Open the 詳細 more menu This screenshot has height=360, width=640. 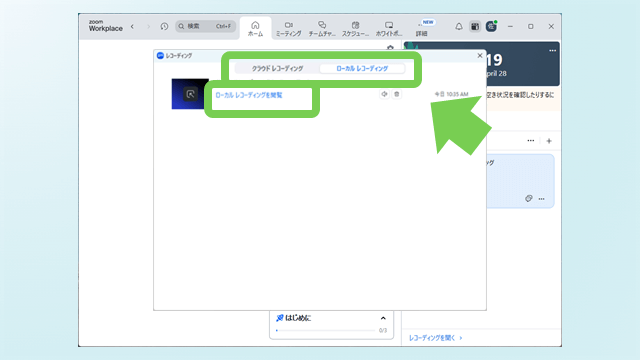click(422, 29)
